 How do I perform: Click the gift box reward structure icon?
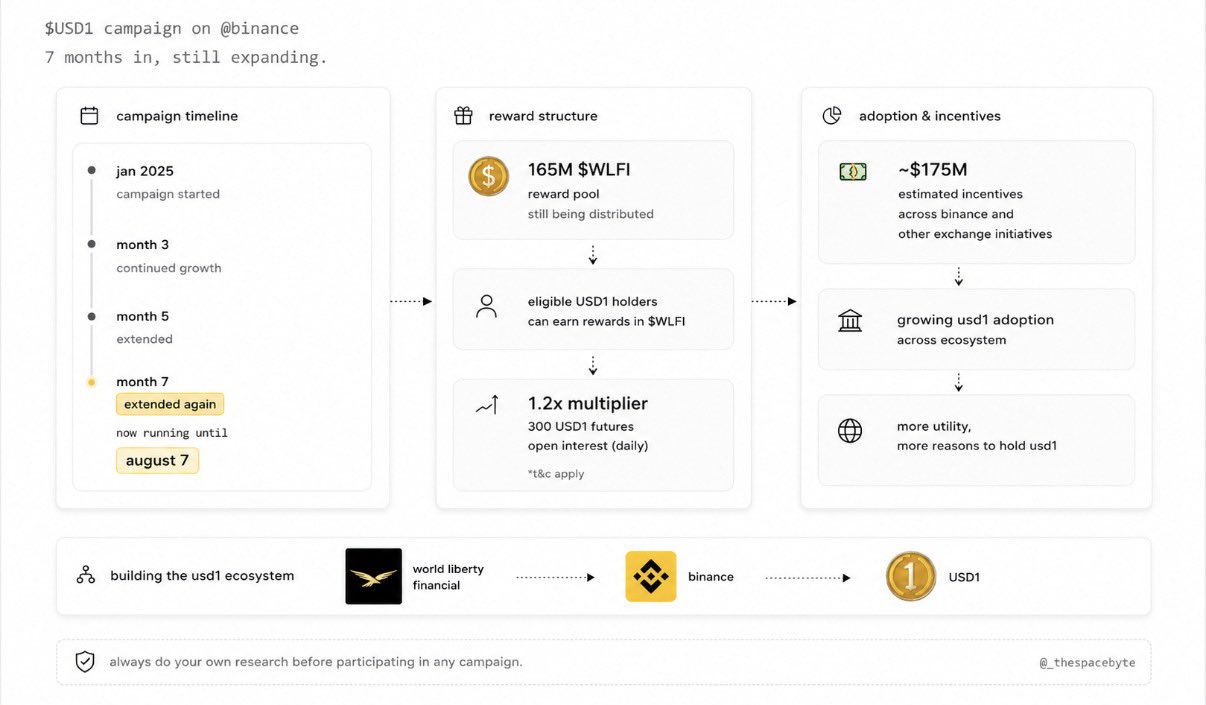pos(463,116)
